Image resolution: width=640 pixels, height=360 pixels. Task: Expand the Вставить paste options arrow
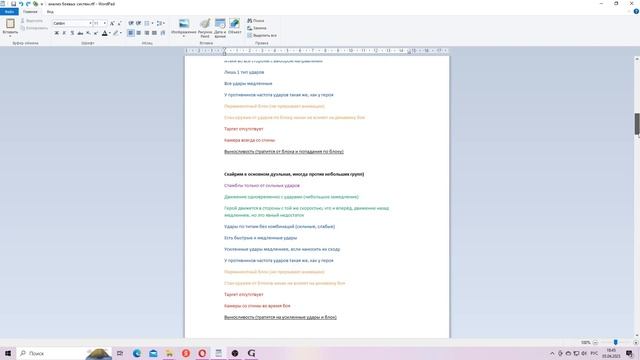pos(10,36)
